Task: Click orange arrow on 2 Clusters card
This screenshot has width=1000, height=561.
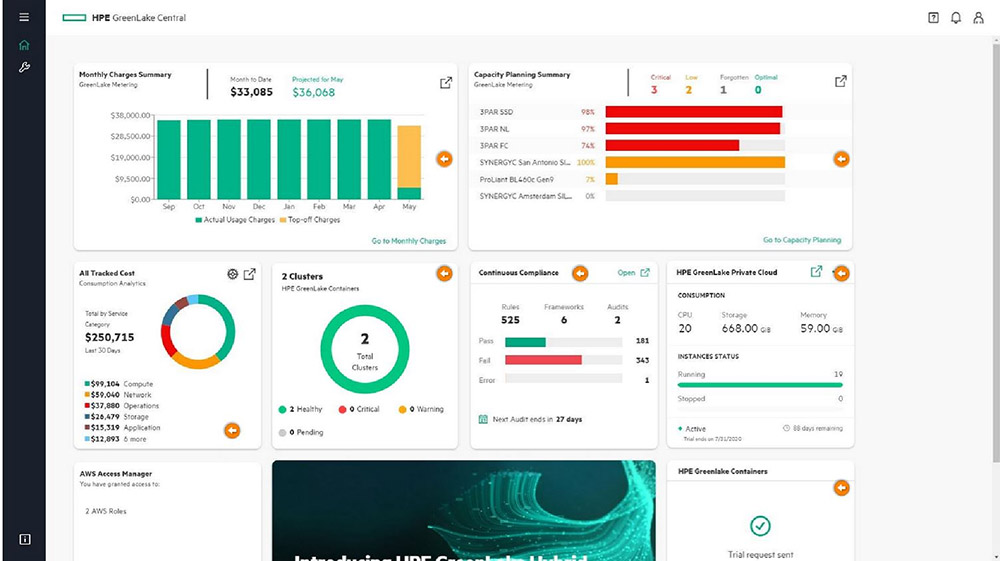Action: click(445, 273)
